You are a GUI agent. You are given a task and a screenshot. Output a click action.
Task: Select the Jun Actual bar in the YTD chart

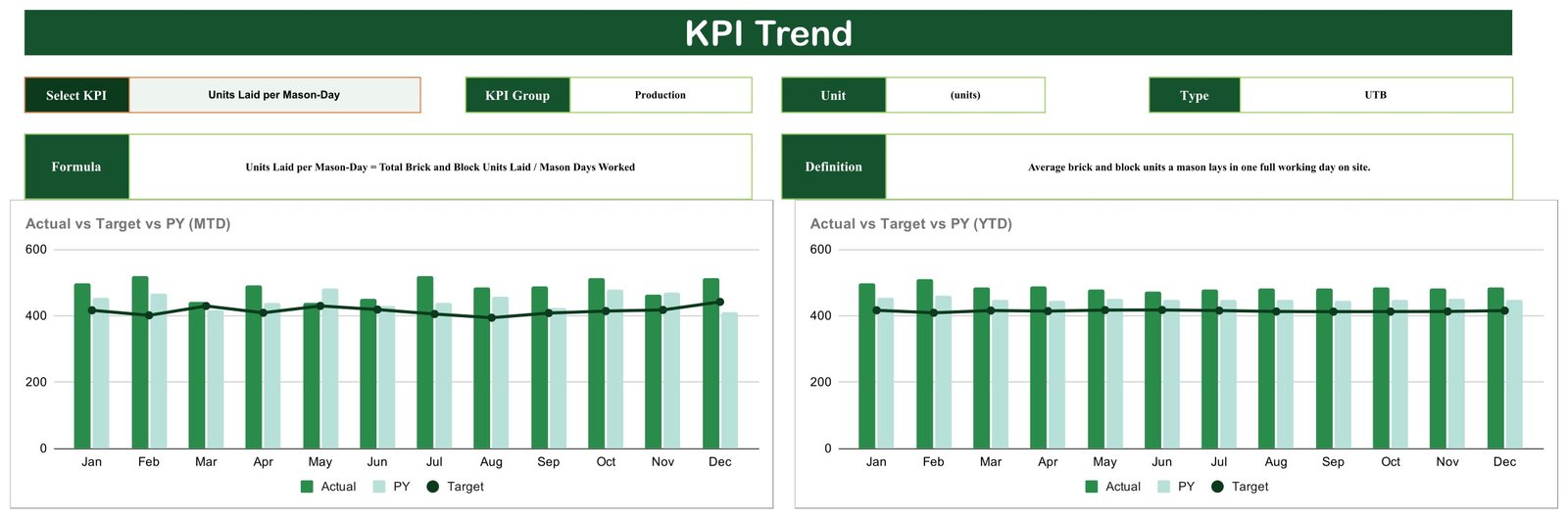[x=1153, y=370]
